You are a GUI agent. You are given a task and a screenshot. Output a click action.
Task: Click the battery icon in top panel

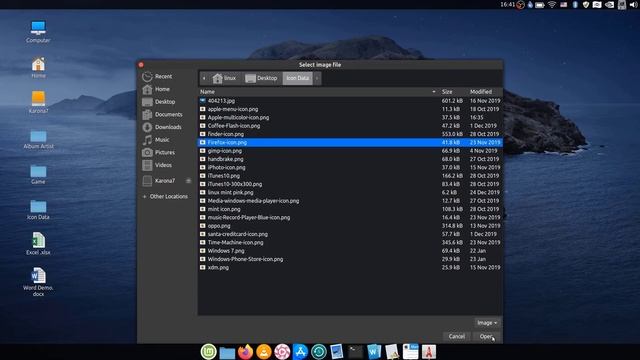click(x=540, y=5)
